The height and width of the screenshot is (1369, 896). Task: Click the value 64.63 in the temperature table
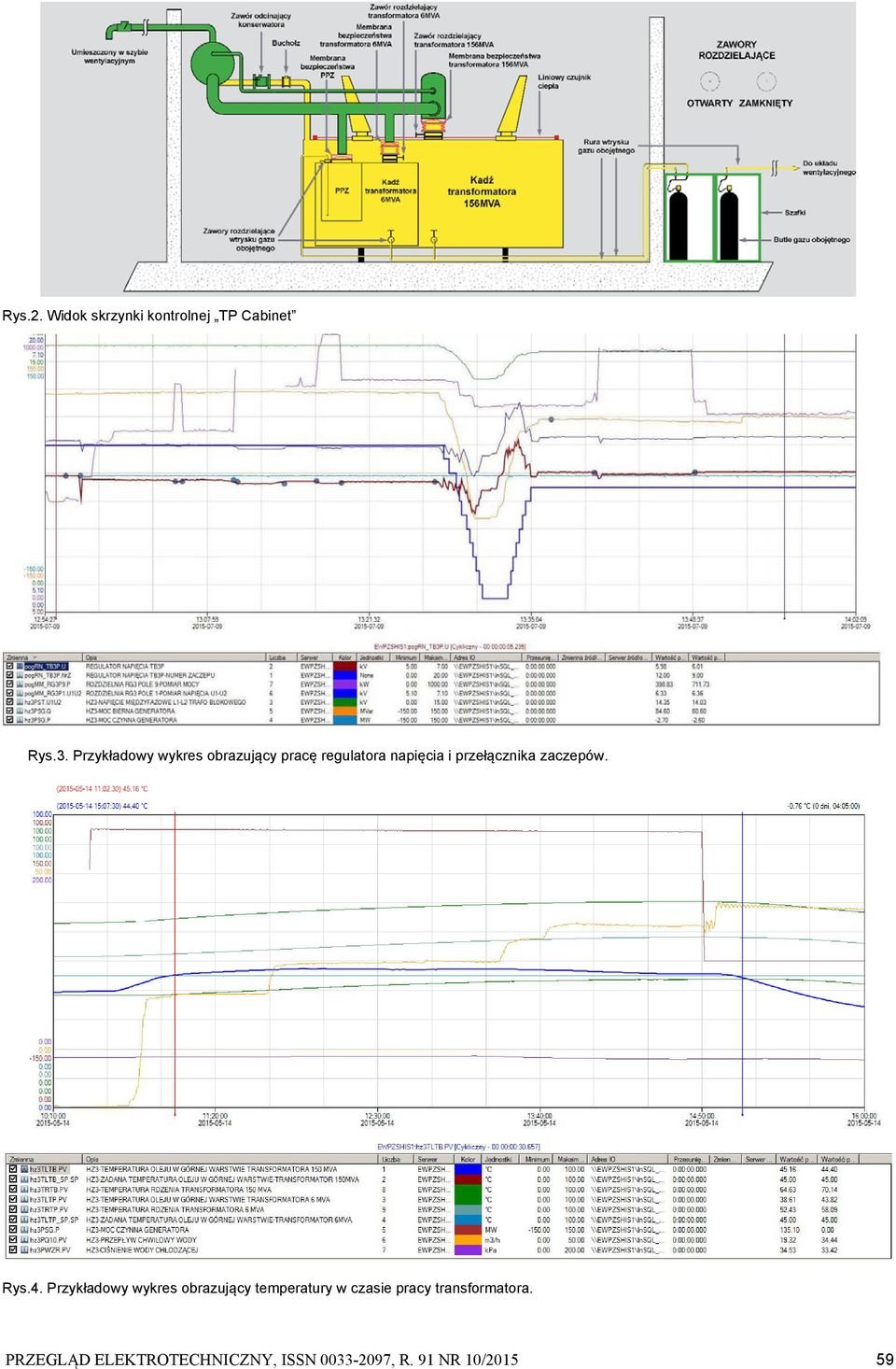pyautogui.click(x=788, y=1190)
